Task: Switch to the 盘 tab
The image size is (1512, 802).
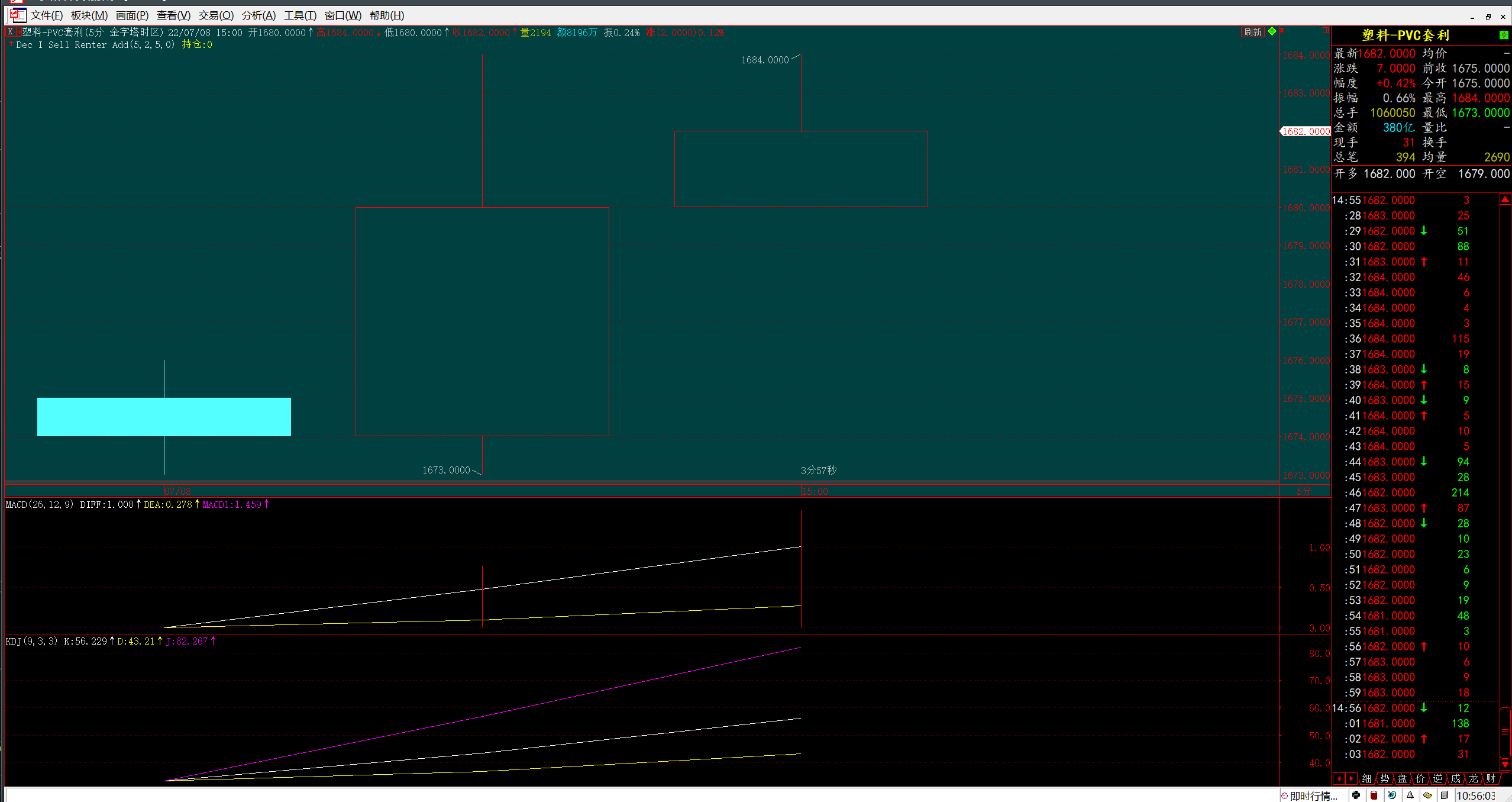Action: pos(1402,778)
